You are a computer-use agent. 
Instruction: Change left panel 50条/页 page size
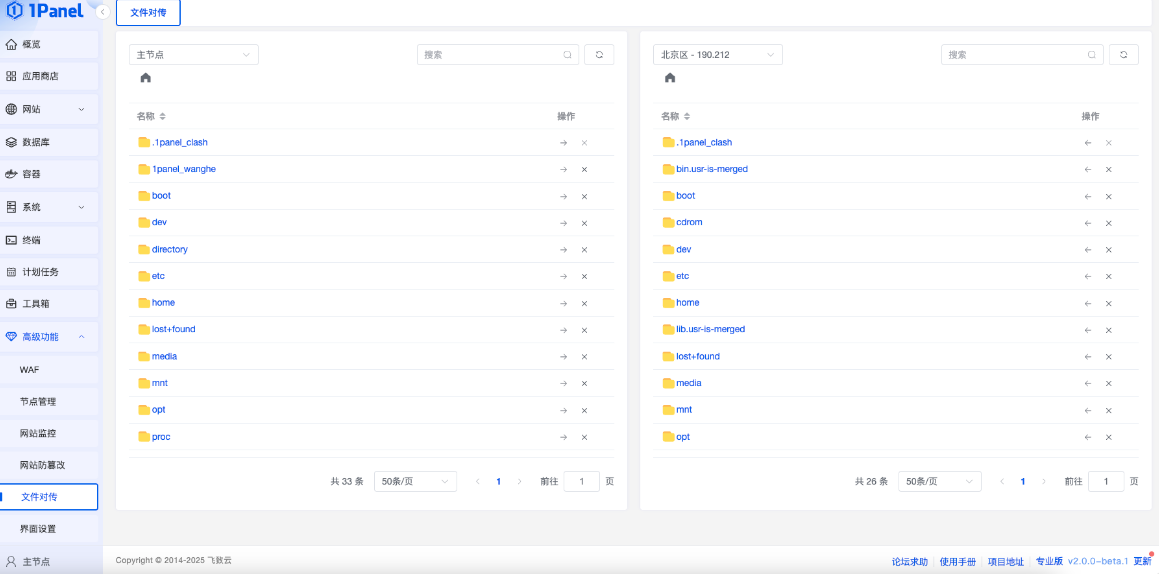pyautogui.click(x=415, y=482)
